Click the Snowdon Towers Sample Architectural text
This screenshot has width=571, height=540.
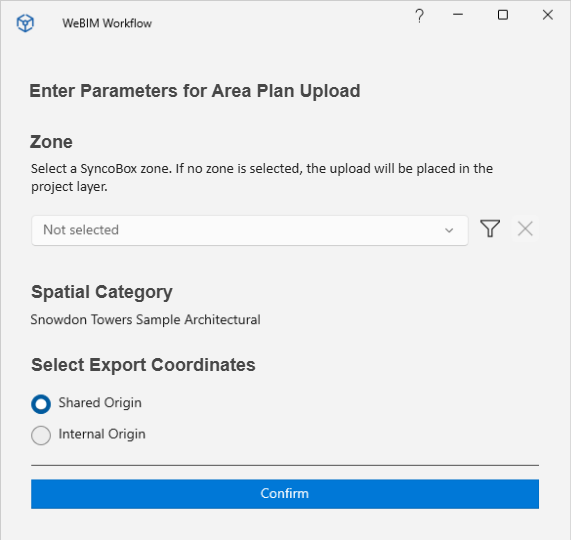(146, 320)
